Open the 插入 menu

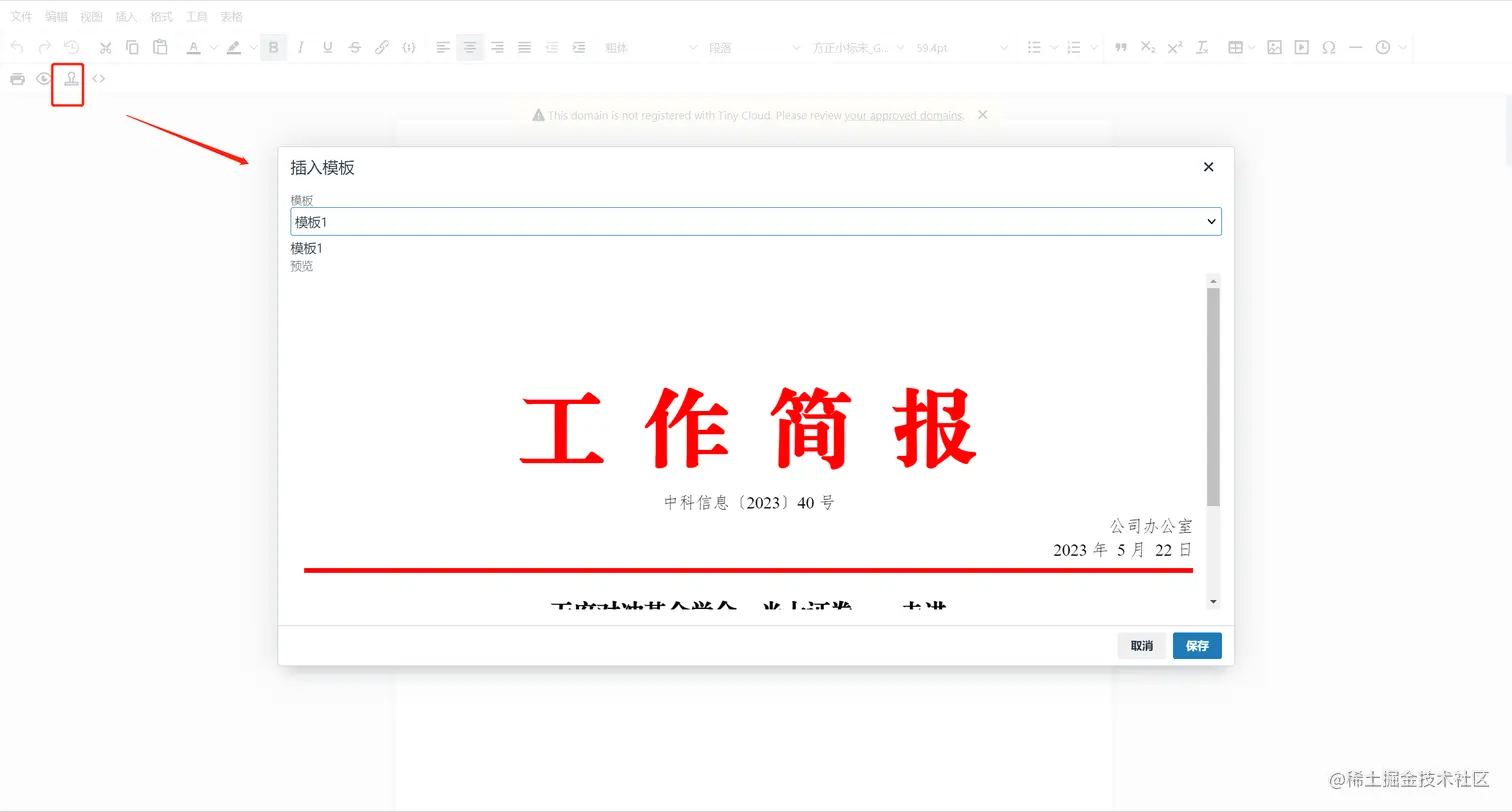click(126, 16)
